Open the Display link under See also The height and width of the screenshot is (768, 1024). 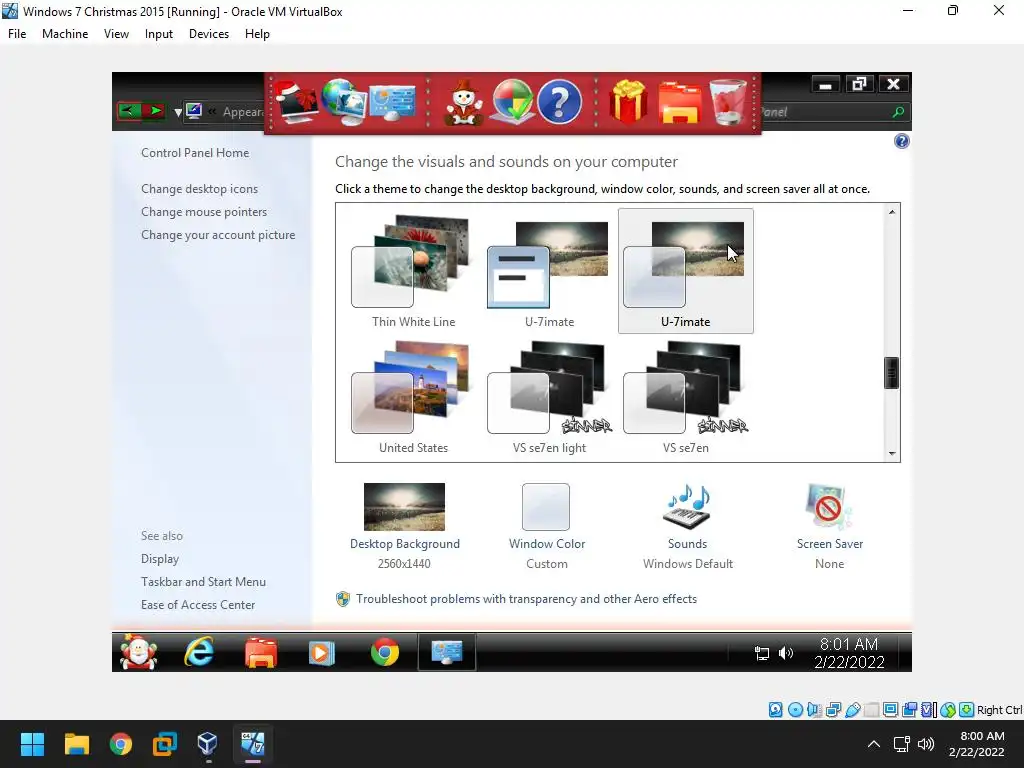click(160, 559)
